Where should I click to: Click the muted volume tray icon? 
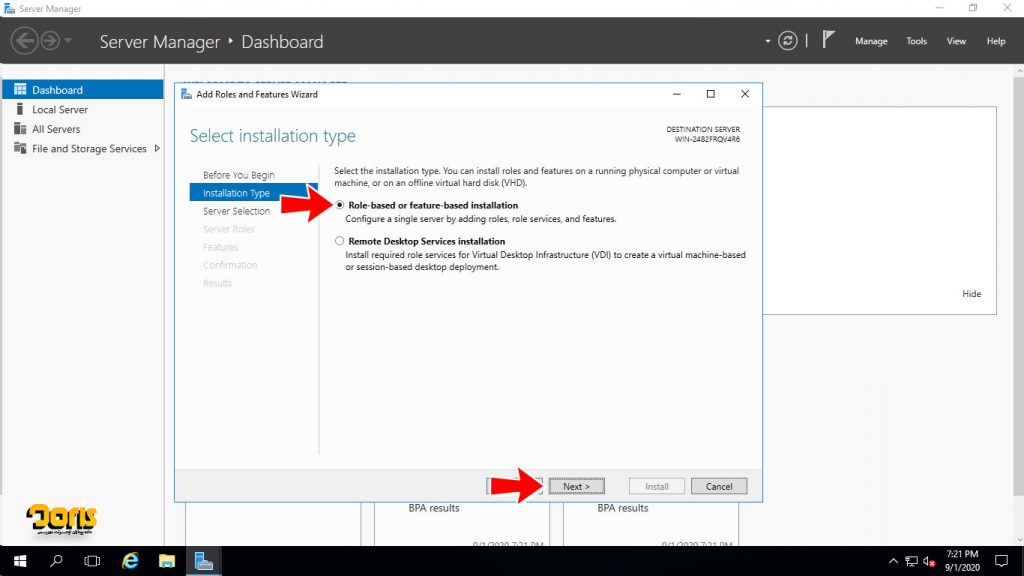tap(929, 561)
